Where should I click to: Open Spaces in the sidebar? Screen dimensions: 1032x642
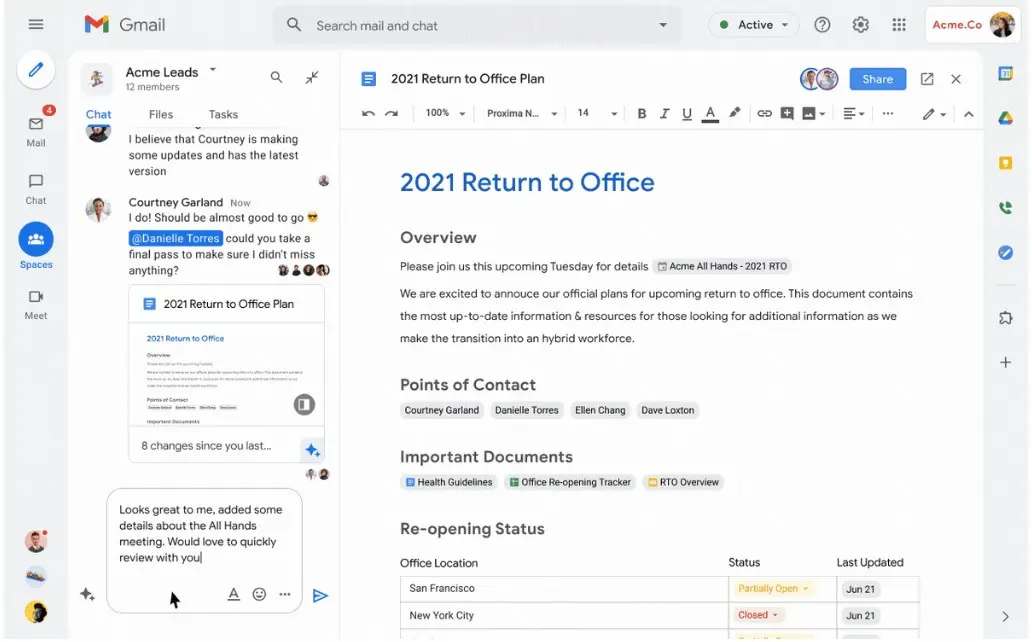[36, 246]
